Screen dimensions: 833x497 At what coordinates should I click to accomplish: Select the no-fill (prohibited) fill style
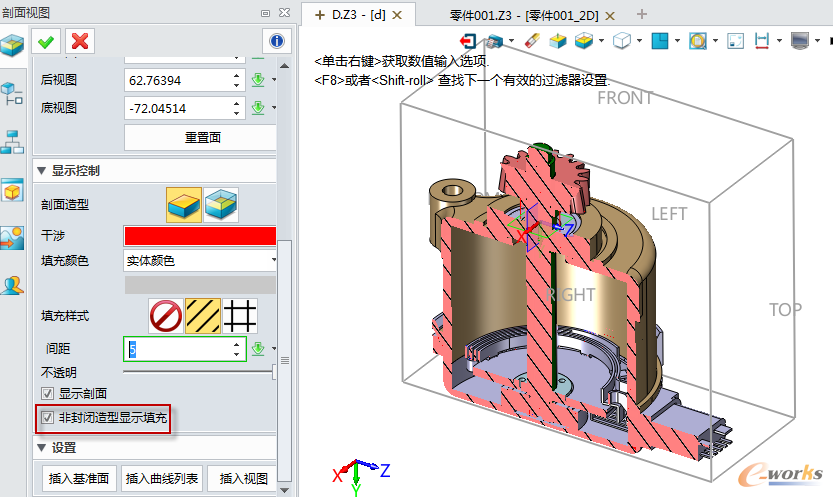point(165,315)
